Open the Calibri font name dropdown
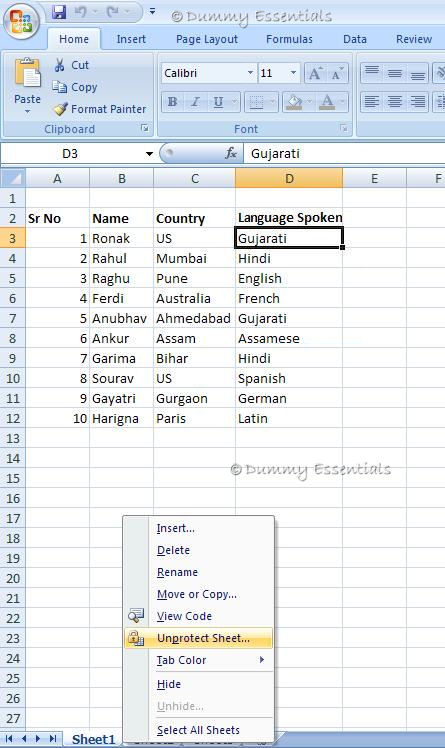 click(x=250, y=73)
